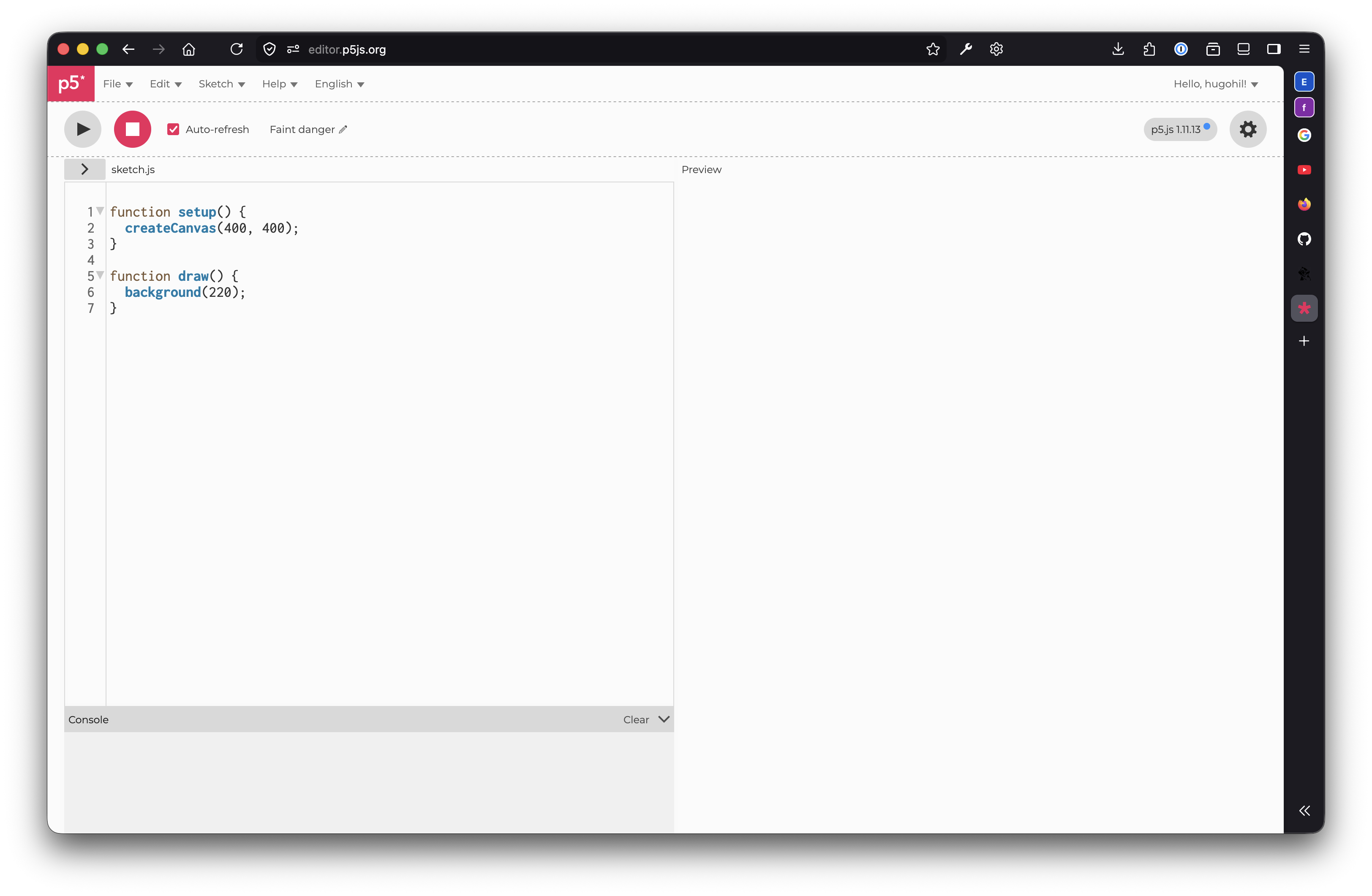Image resolution: width=1372 pixels, height=896 pixels.
Task: Open the Edit menu
Action: [166, 84]
